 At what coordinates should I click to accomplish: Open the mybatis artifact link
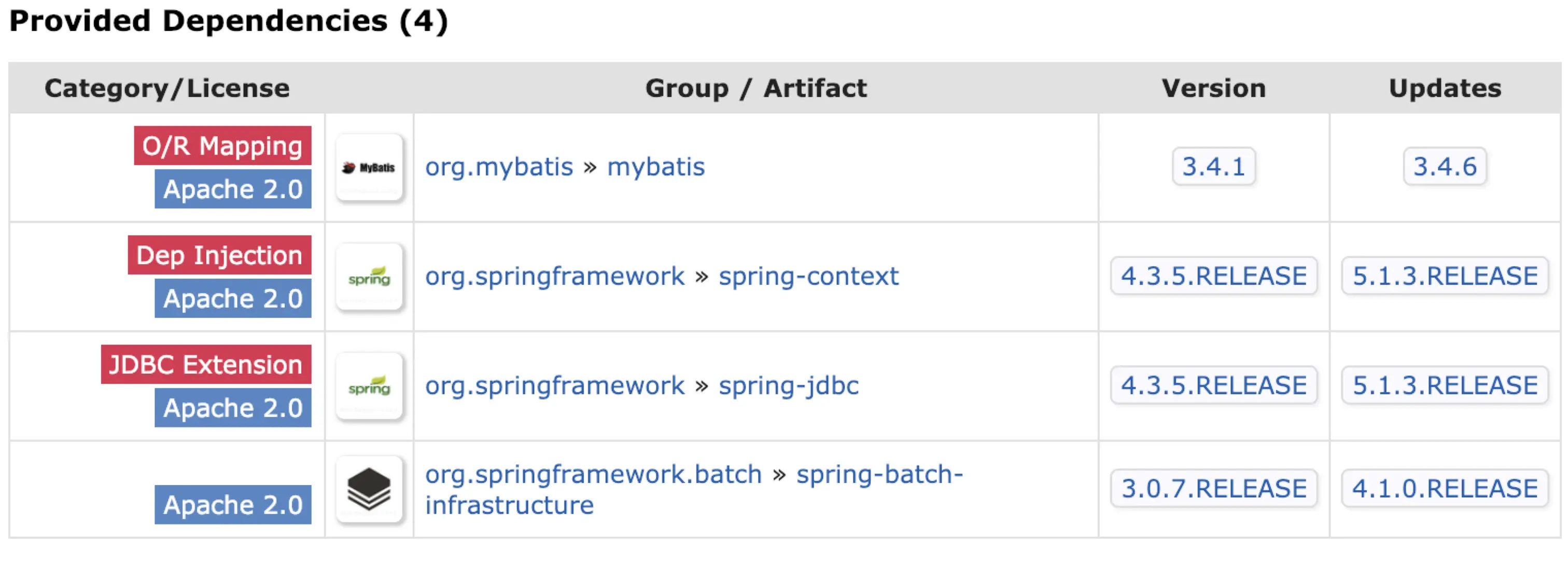pos(655,167)
